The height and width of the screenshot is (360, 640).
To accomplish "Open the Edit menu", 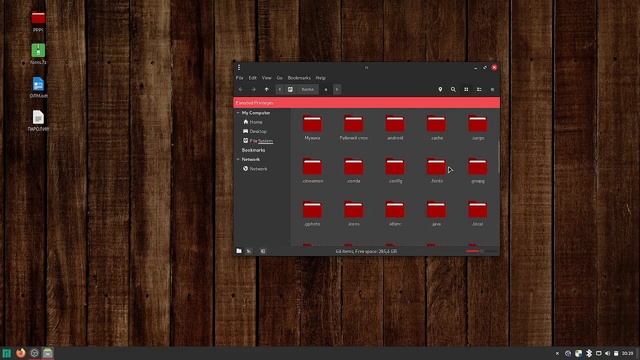I will 253,78.
